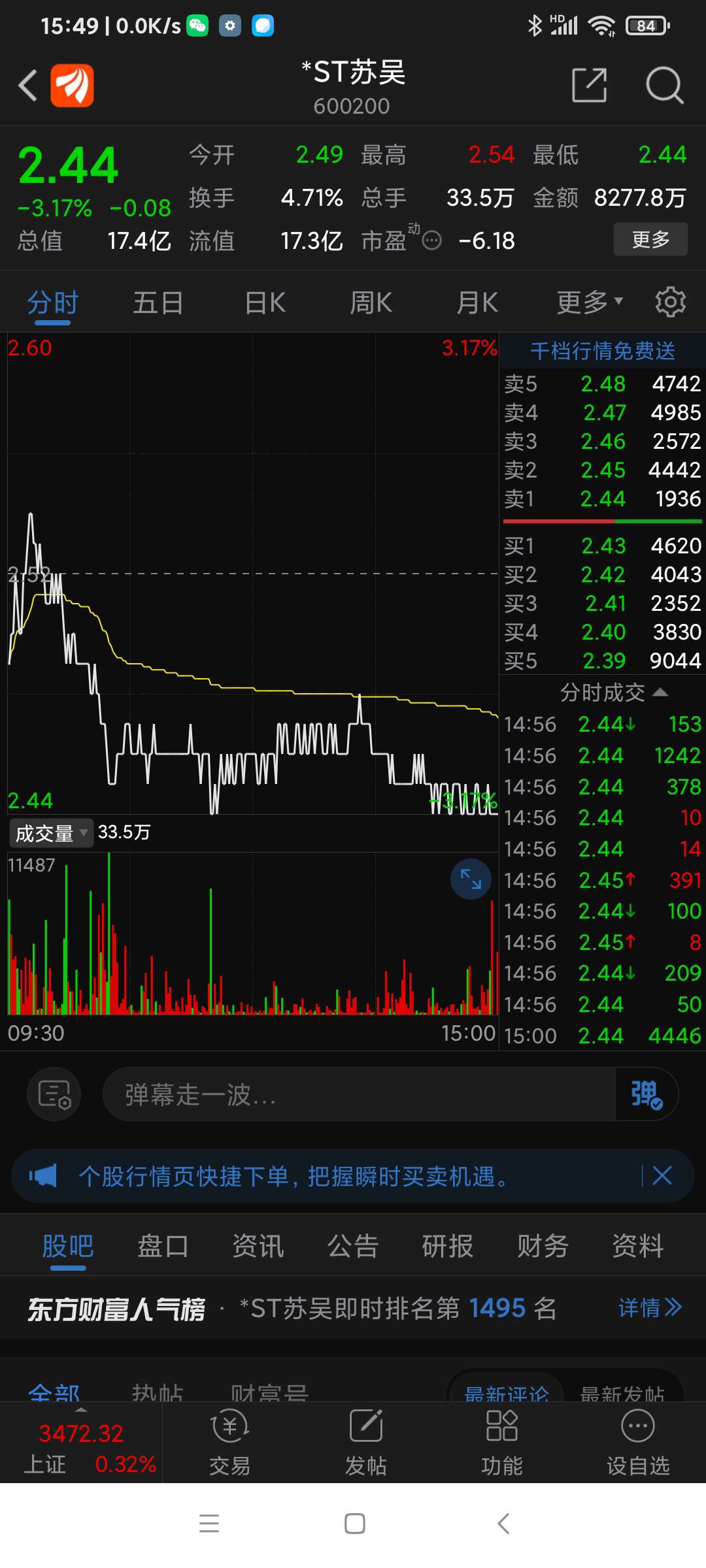The width and height of the screenshot is (706, 1568).
Task: Open the 财务 finance tab
Action: 543,1246
